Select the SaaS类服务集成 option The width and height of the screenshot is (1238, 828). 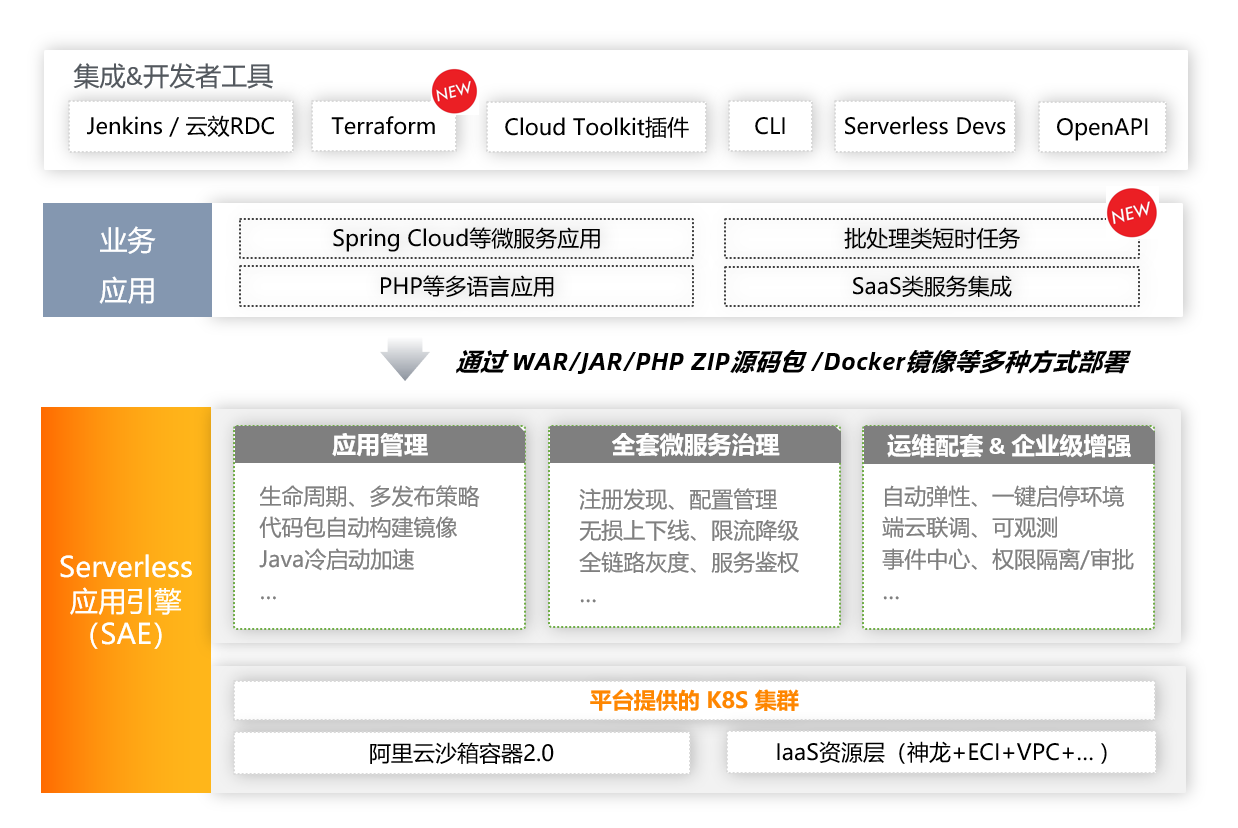931,287
